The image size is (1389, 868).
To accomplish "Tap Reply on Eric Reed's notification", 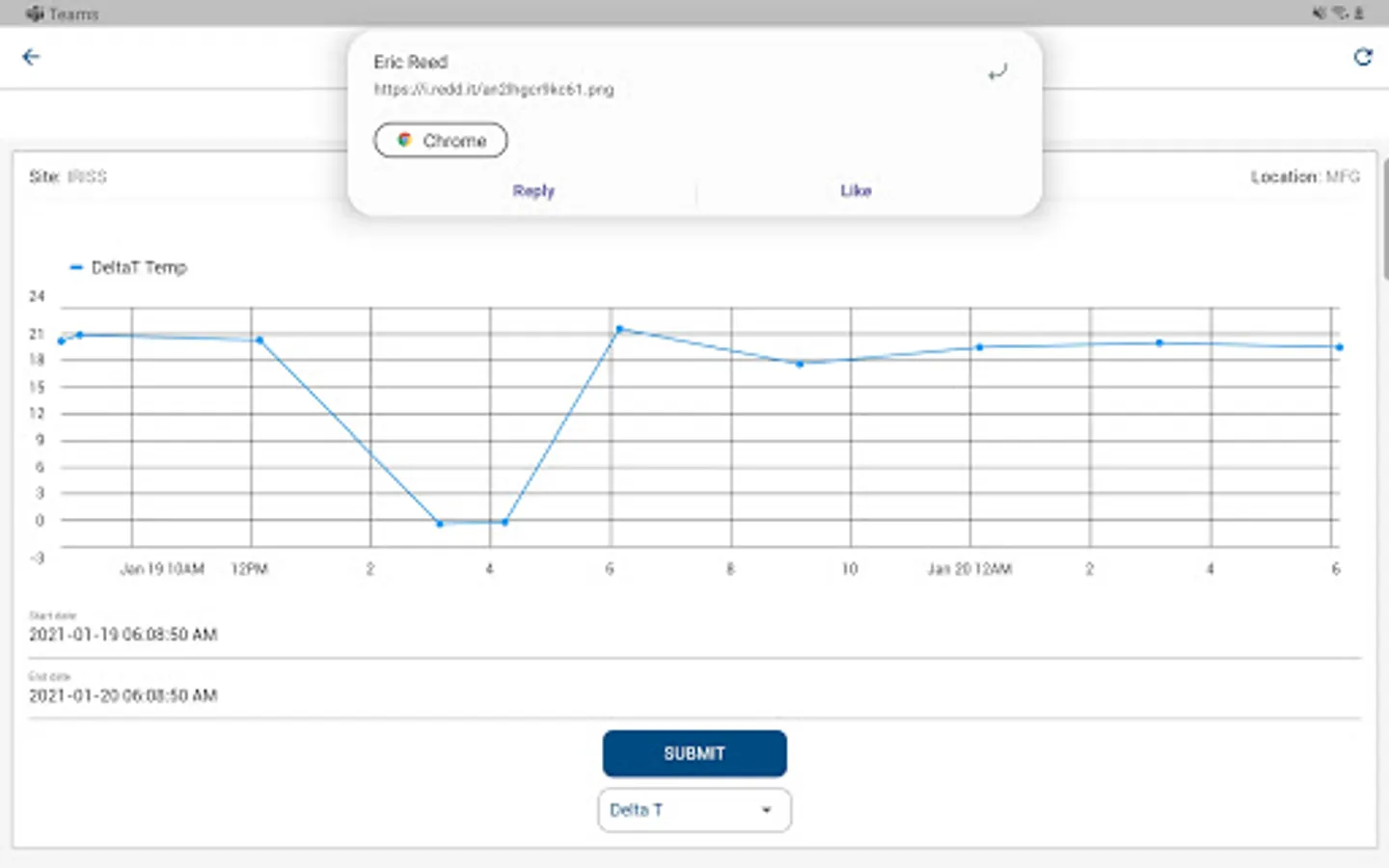I will coord(533,190).
